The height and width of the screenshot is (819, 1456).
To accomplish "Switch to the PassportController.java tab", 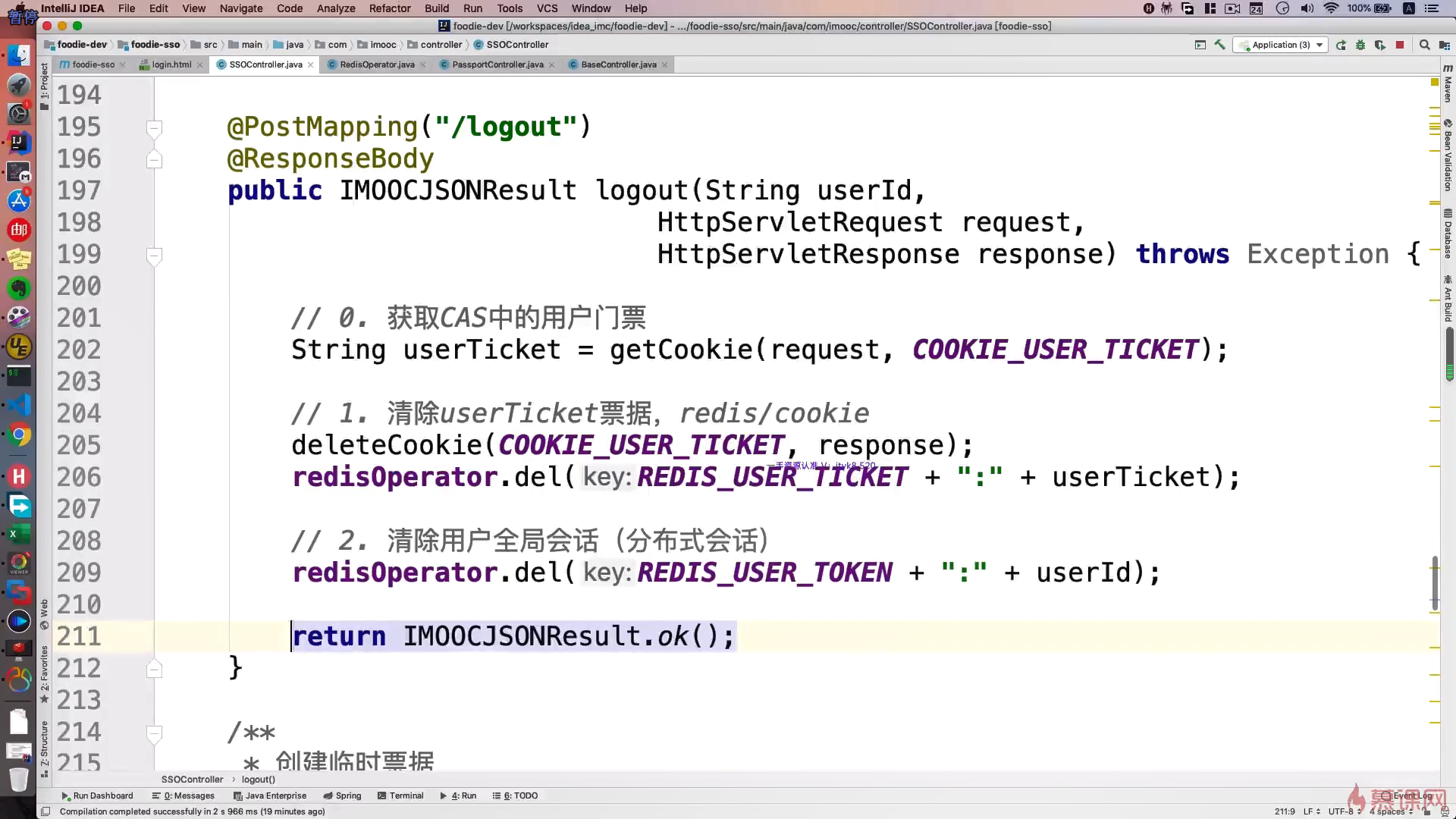I will (x=497, y=64).
